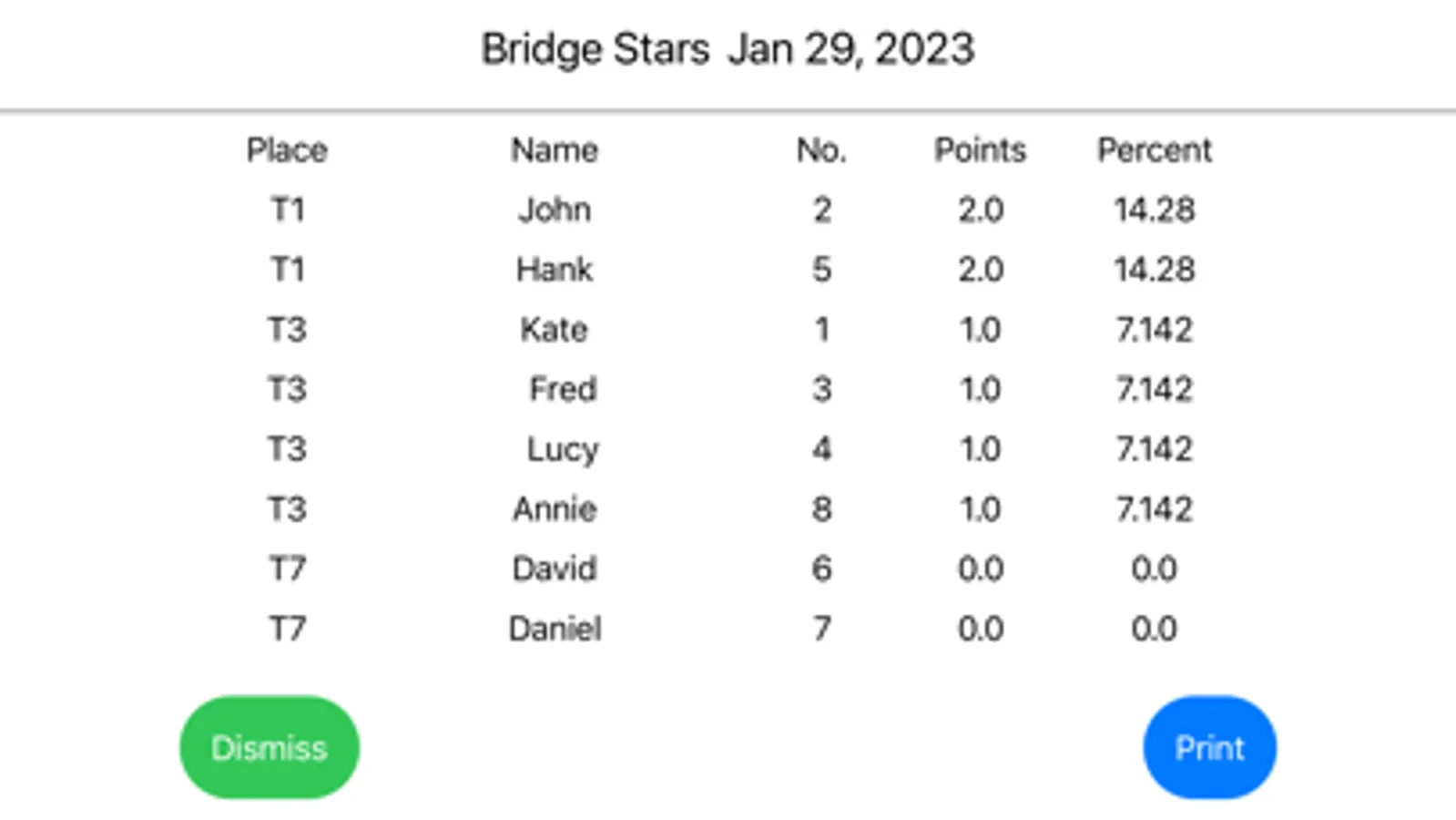
Task: Click John's percent value 14.28
Action: (1155, 210)
